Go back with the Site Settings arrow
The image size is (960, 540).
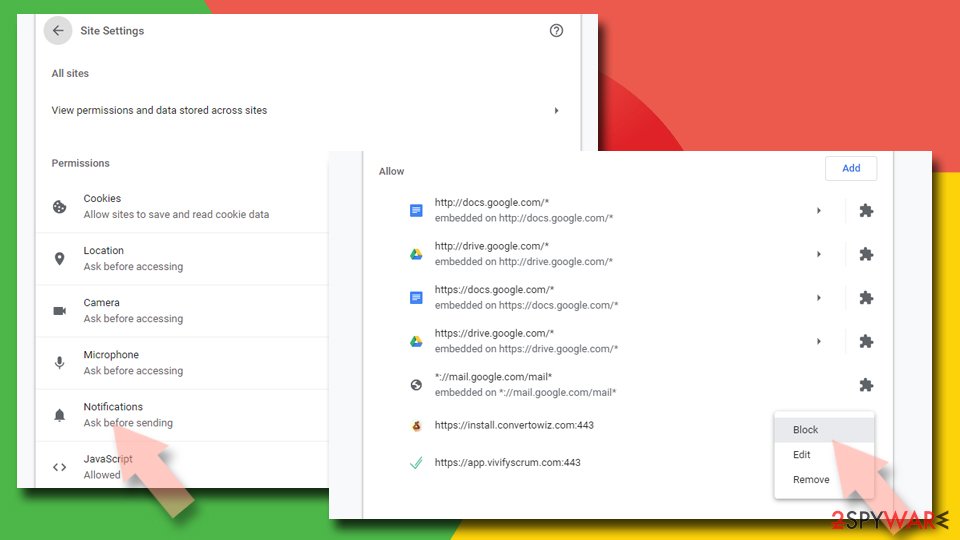58,31
